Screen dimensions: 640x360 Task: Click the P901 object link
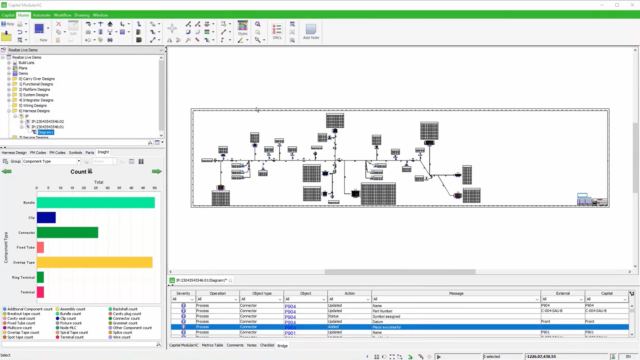point(290,333)
